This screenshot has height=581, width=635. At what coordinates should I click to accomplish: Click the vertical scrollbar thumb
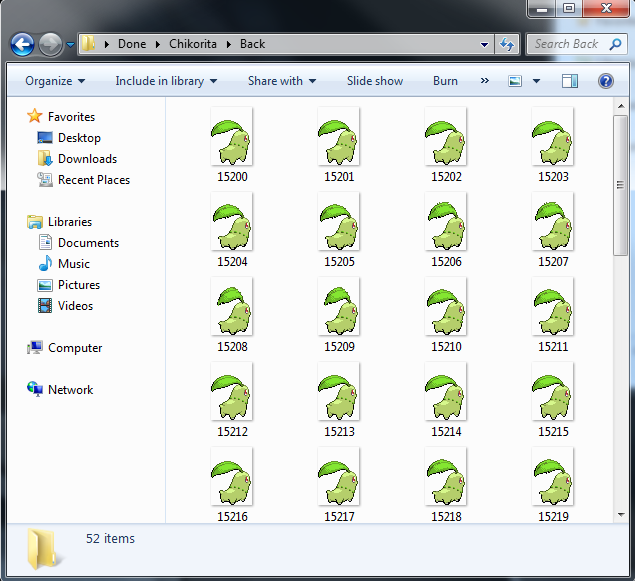620,185
